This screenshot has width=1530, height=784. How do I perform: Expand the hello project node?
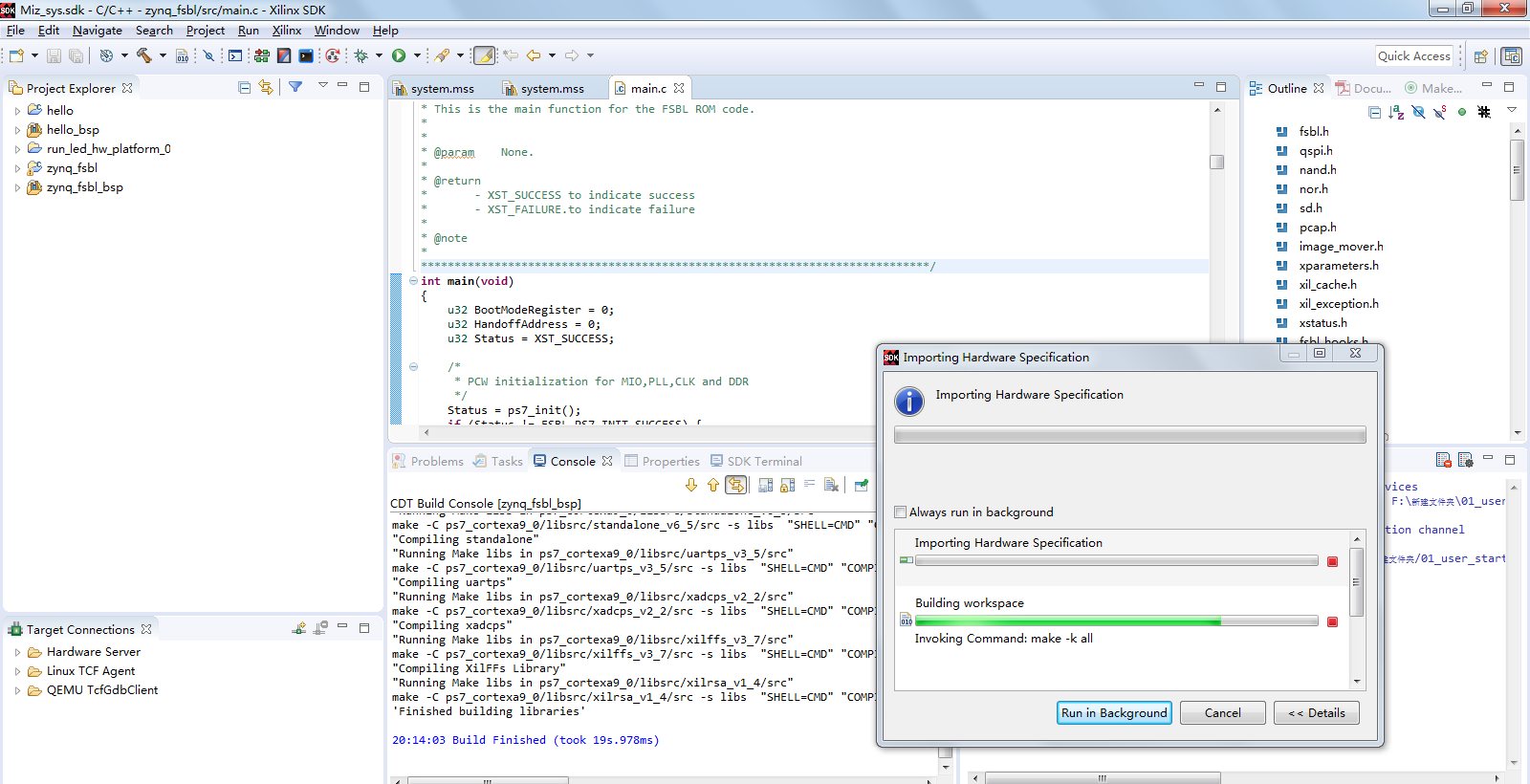click(x=17, y=111)
